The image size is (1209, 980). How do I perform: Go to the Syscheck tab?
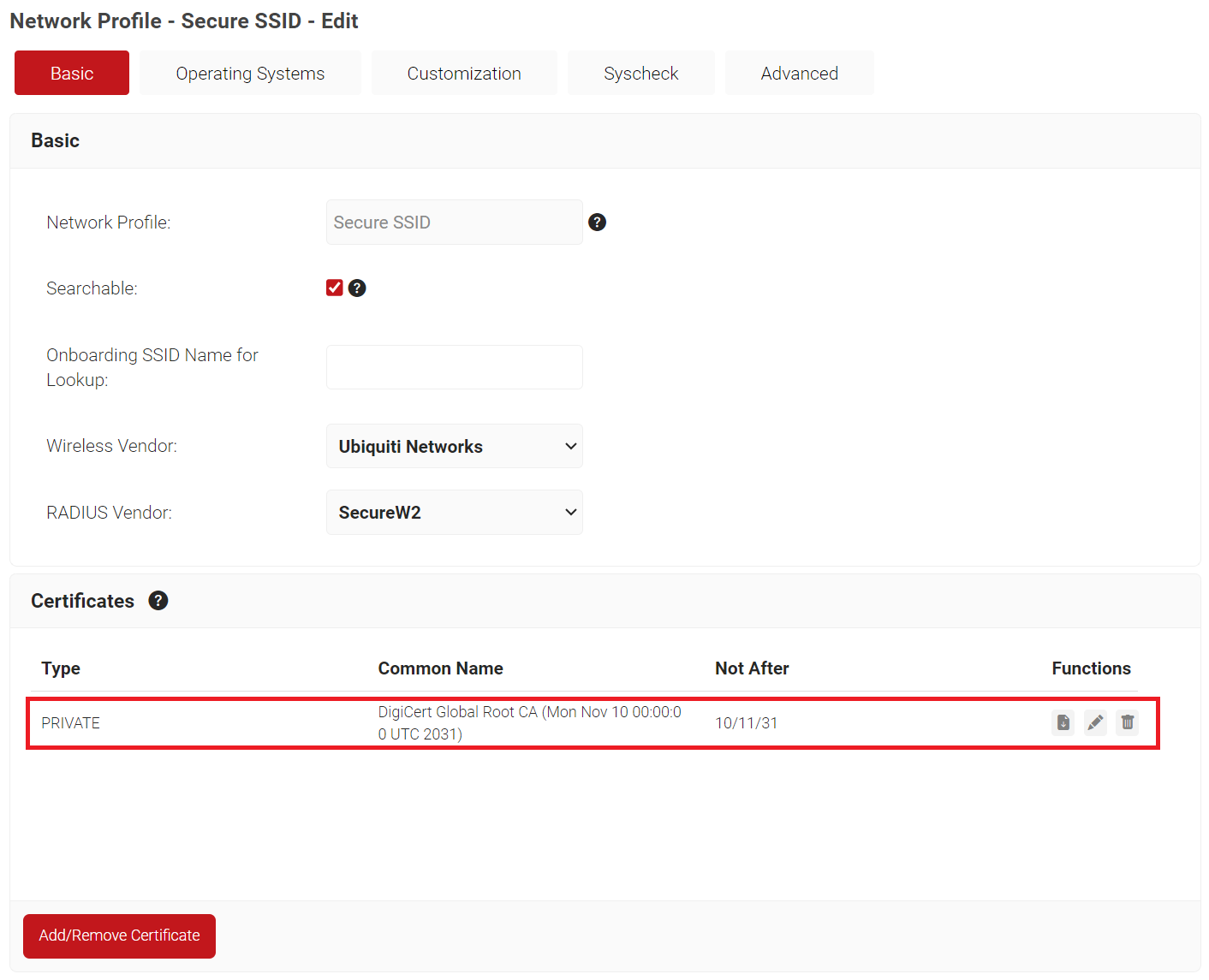[640, 74]
